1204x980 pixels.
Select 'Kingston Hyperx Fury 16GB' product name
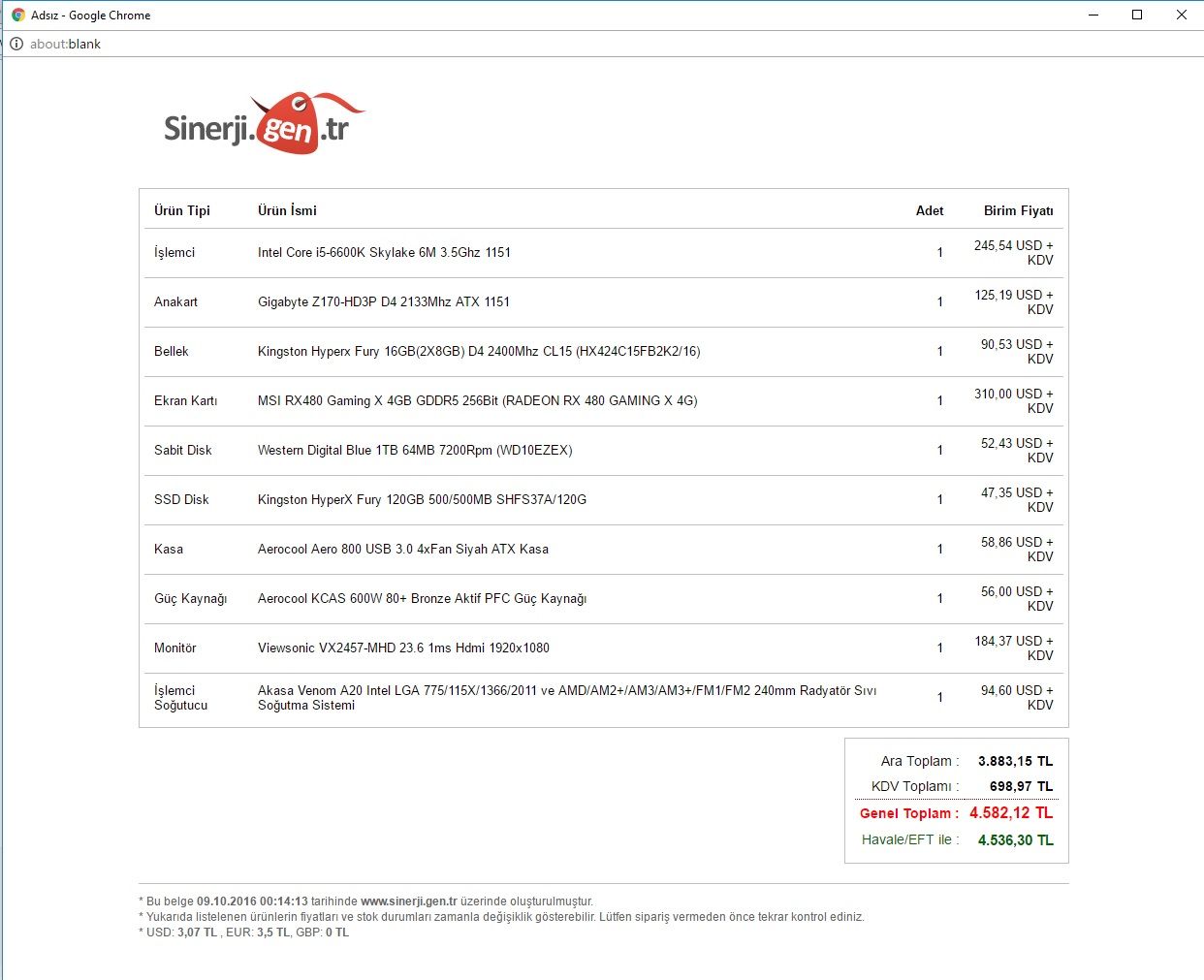(479, 351)
